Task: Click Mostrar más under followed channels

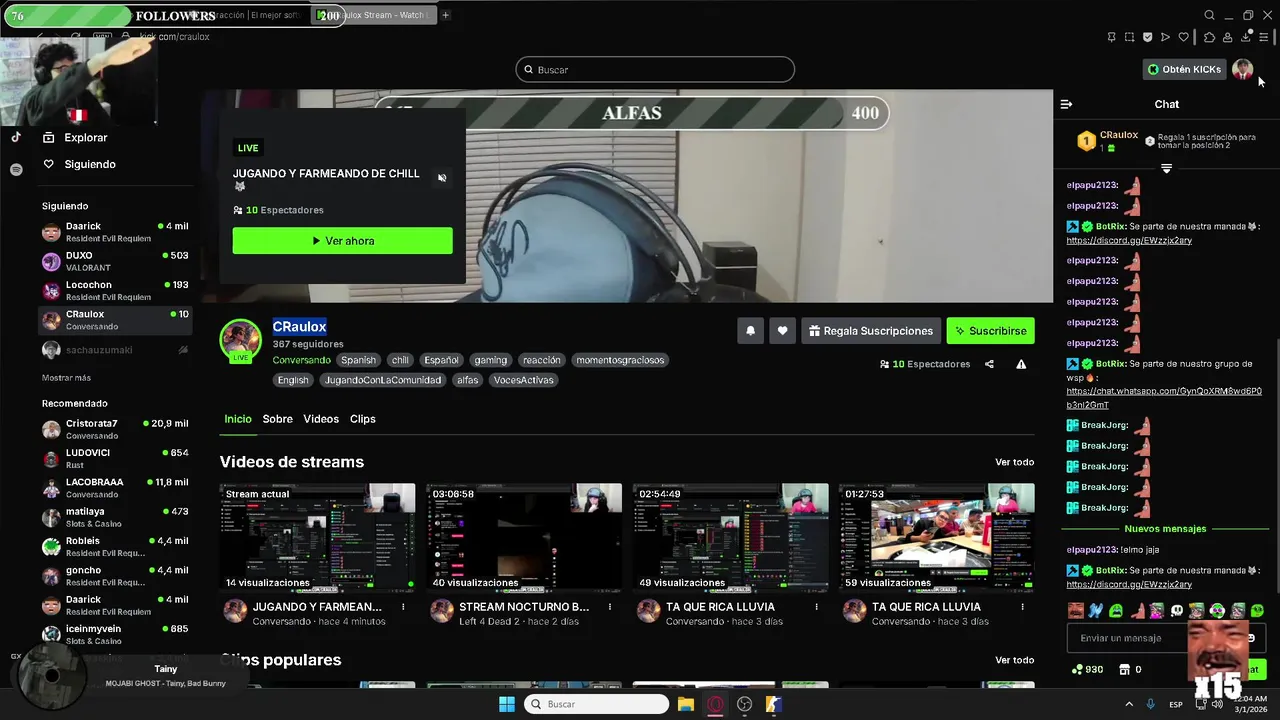Action: (66, 378)
